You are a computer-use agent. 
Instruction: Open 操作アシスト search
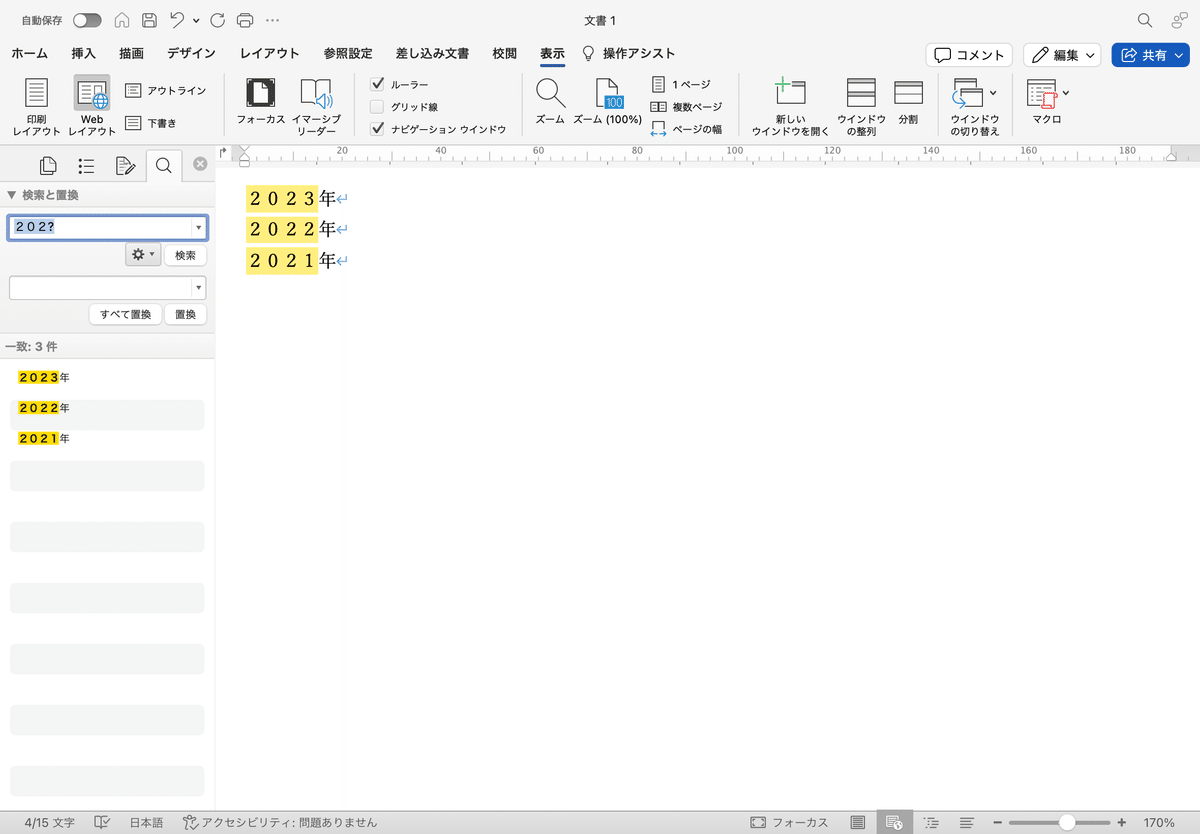click(x=629, y=54)
